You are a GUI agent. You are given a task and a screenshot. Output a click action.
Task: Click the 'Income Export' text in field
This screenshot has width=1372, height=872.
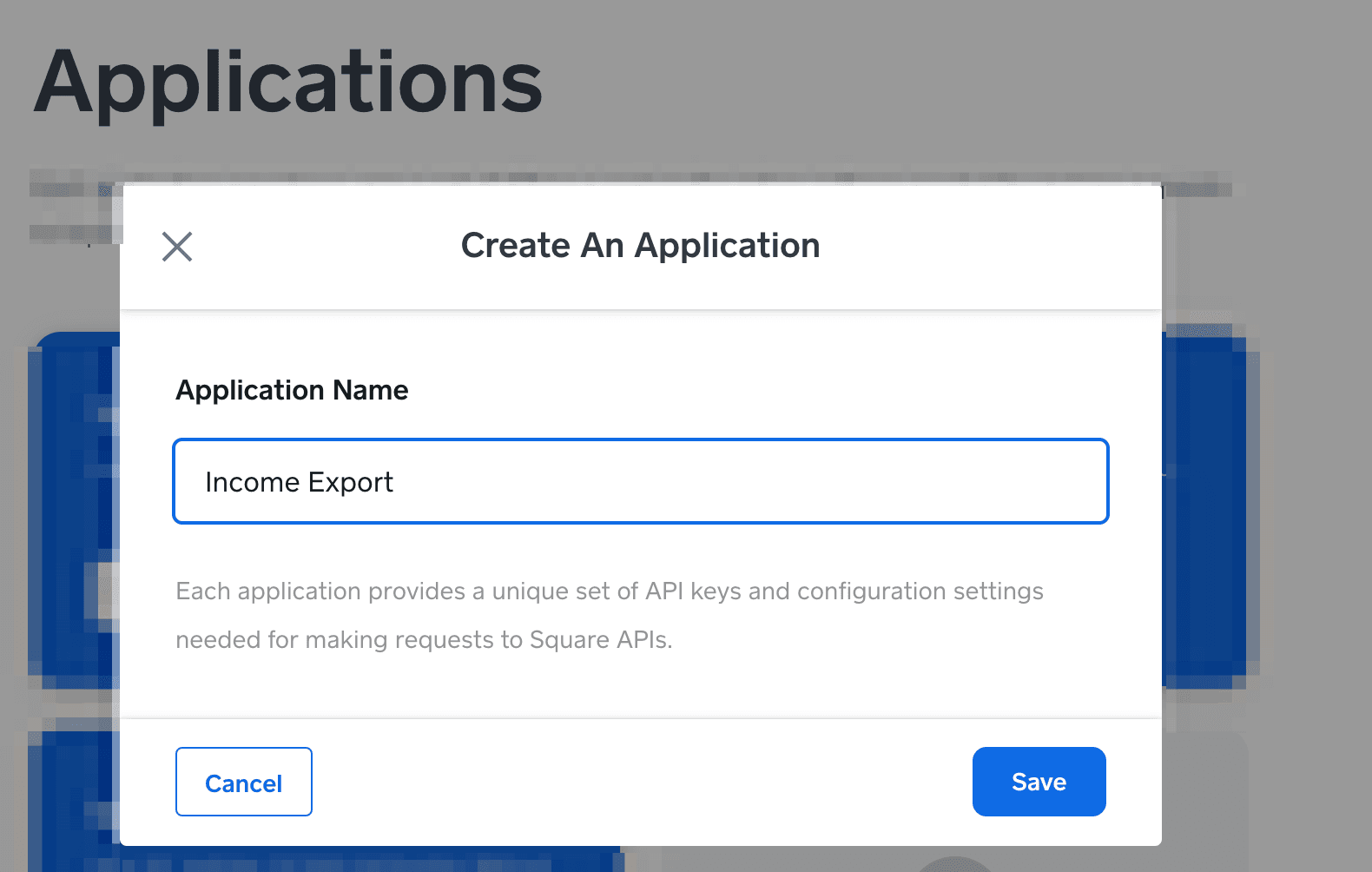click(x=299, y=482)
